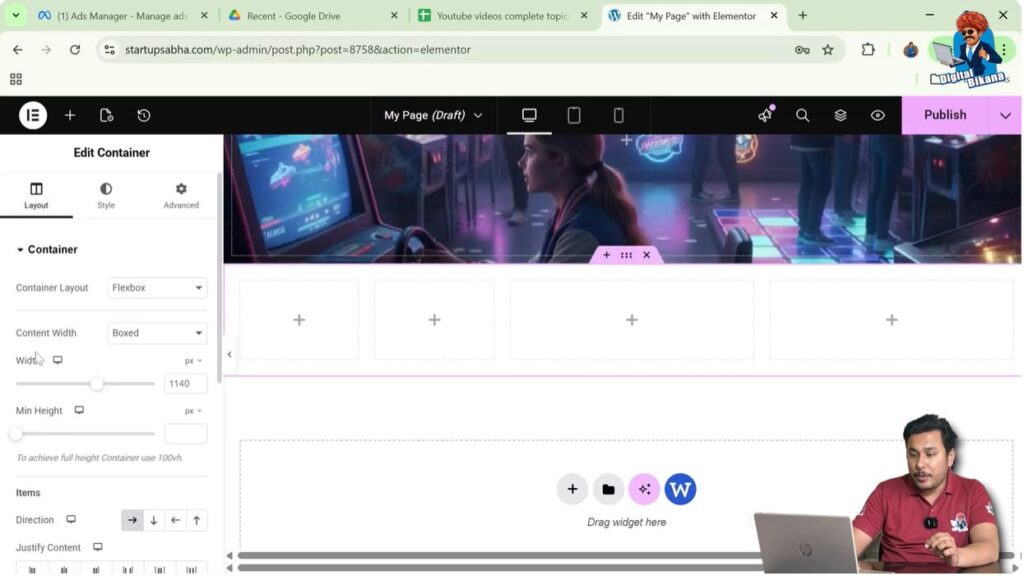The width and height of the screenshot is (1024, 576).
Task: Switch to mobile preview mode
Action: (619, 115)
